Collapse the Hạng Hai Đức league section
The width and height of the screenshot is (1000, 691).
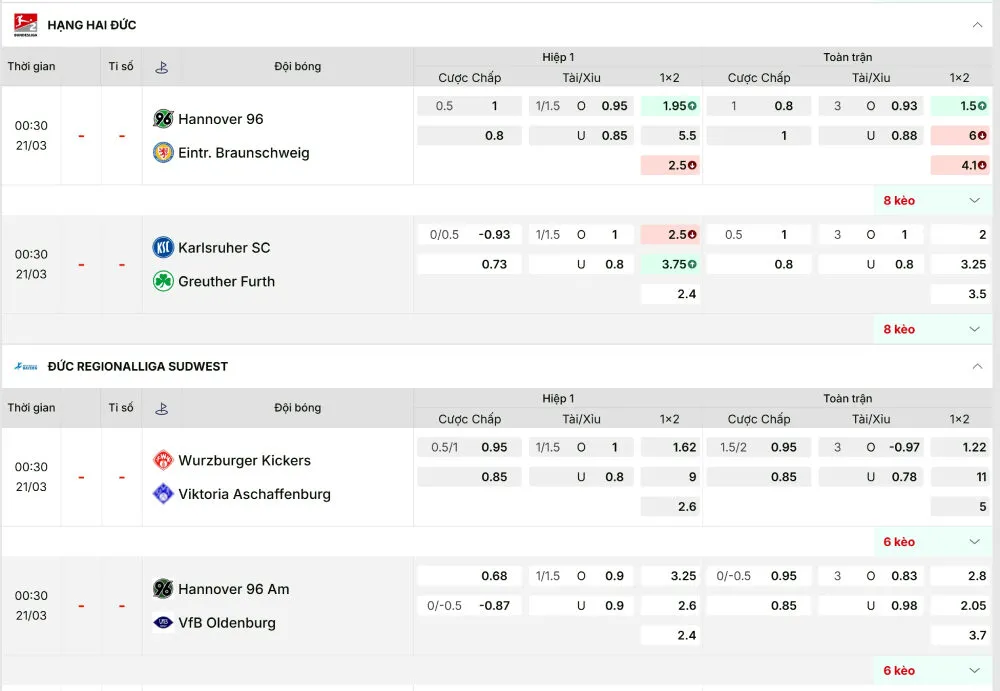[977, 25]
